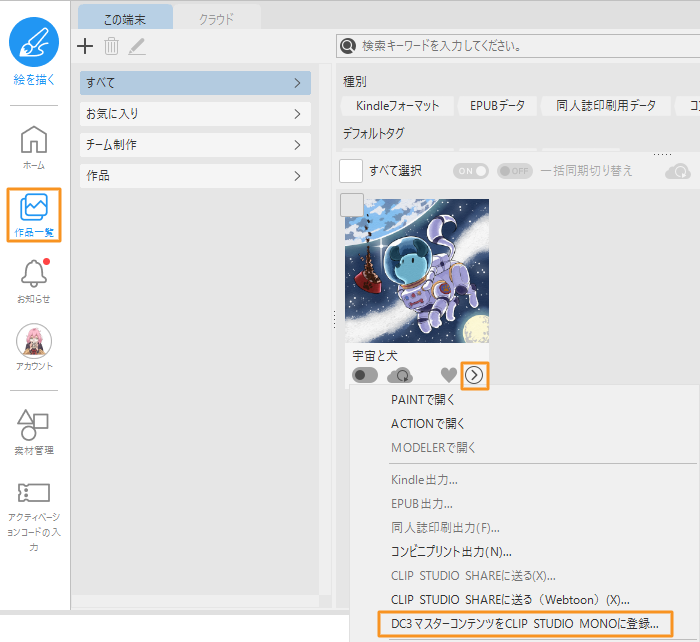Image resolution: width=700 pixels, height=642 pixels.
Task: Click the bulk cloud sync icon
Action: coord(678,171)
